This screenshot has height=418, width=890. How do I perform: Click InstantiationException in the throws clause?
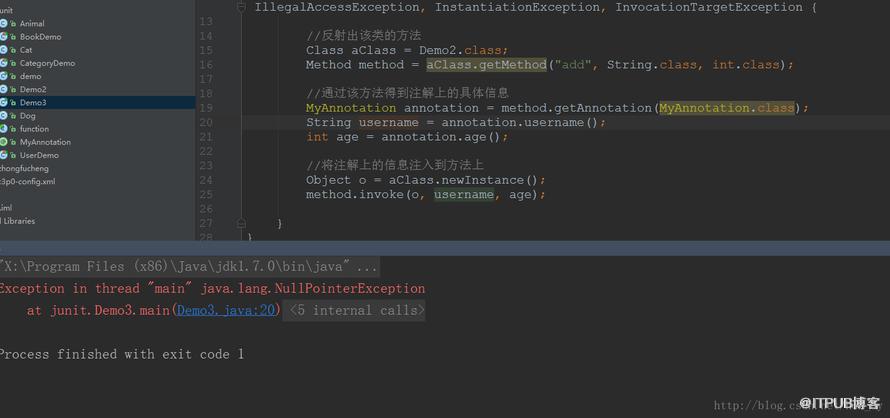(515, 7)
